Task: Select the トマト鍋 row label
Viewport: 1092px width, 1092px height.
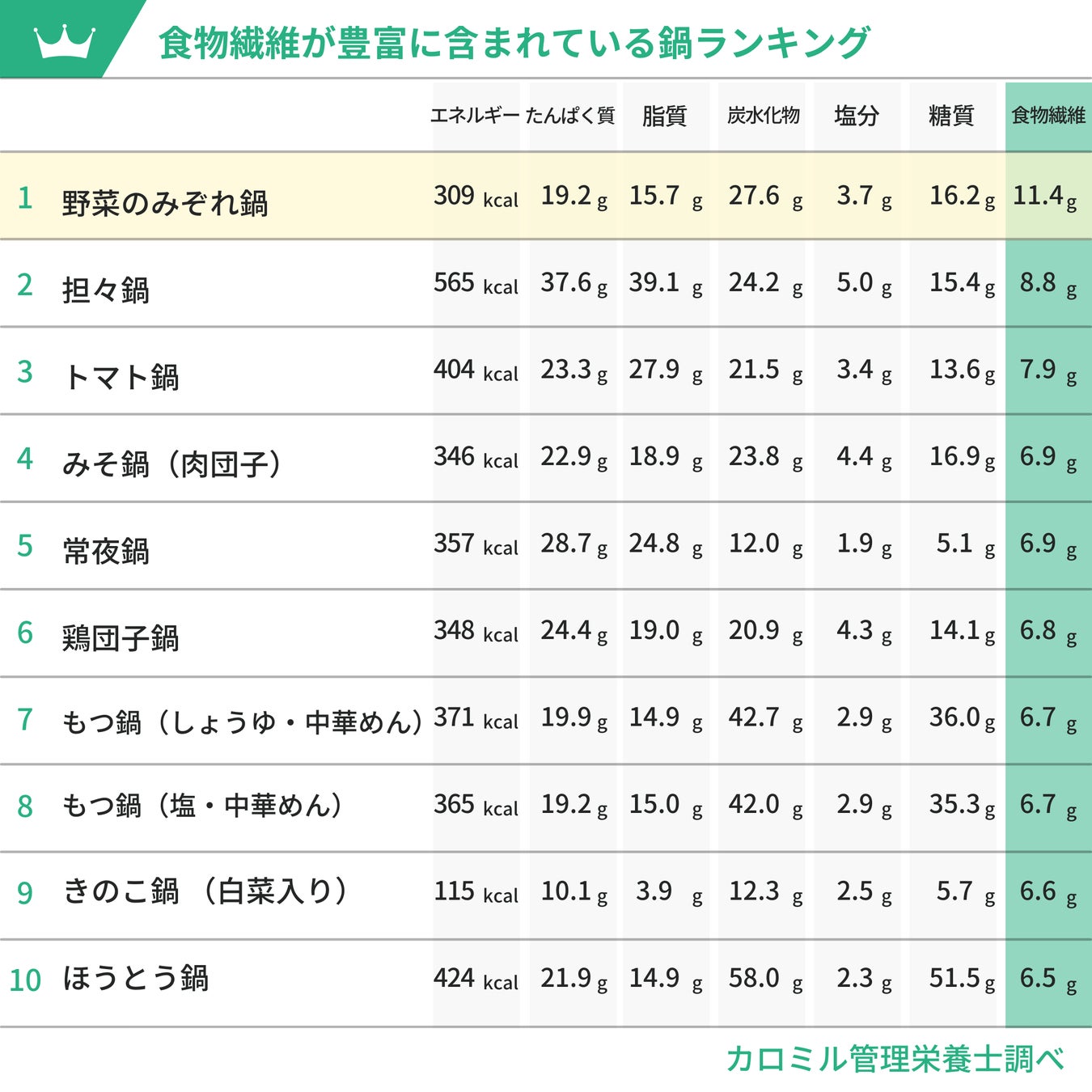Action: pyautogui.click(x=121, y=377)
